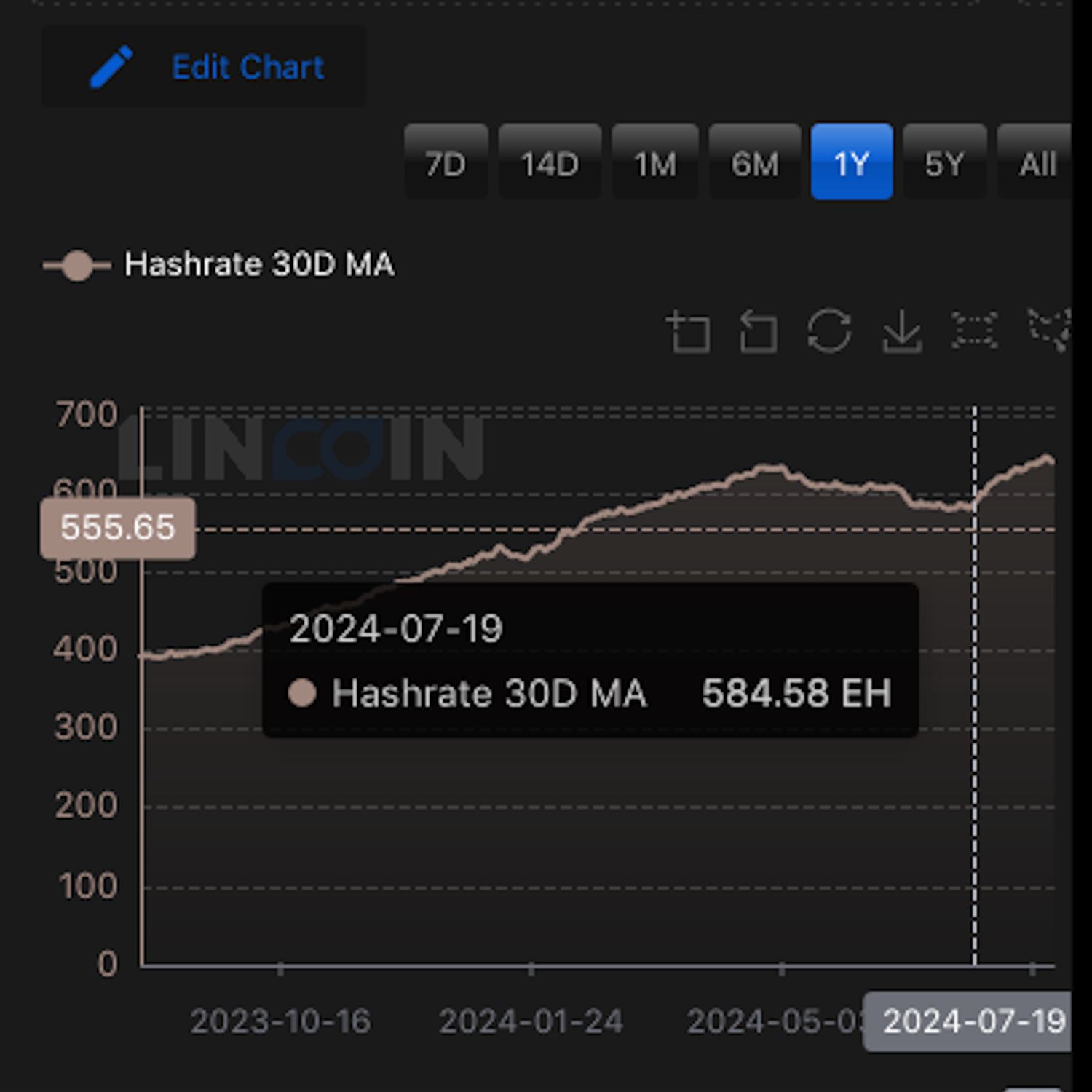Click the 2024-07-19 highlighted x-axis label
Image resolution: width=1092 pixels, height=1092 pixels.
point(968,1021)
